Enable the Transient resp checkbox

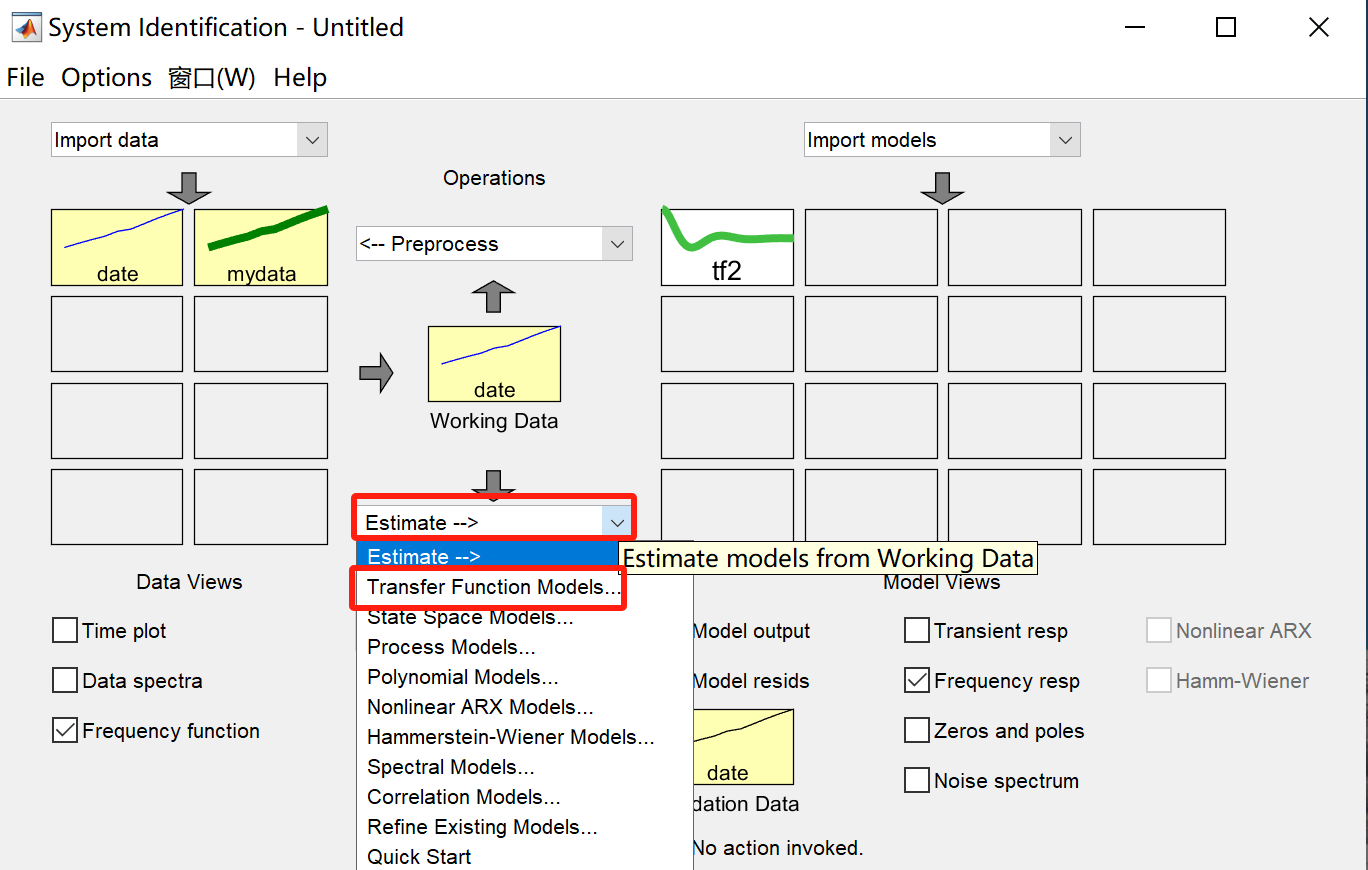[x=917, y=631]
